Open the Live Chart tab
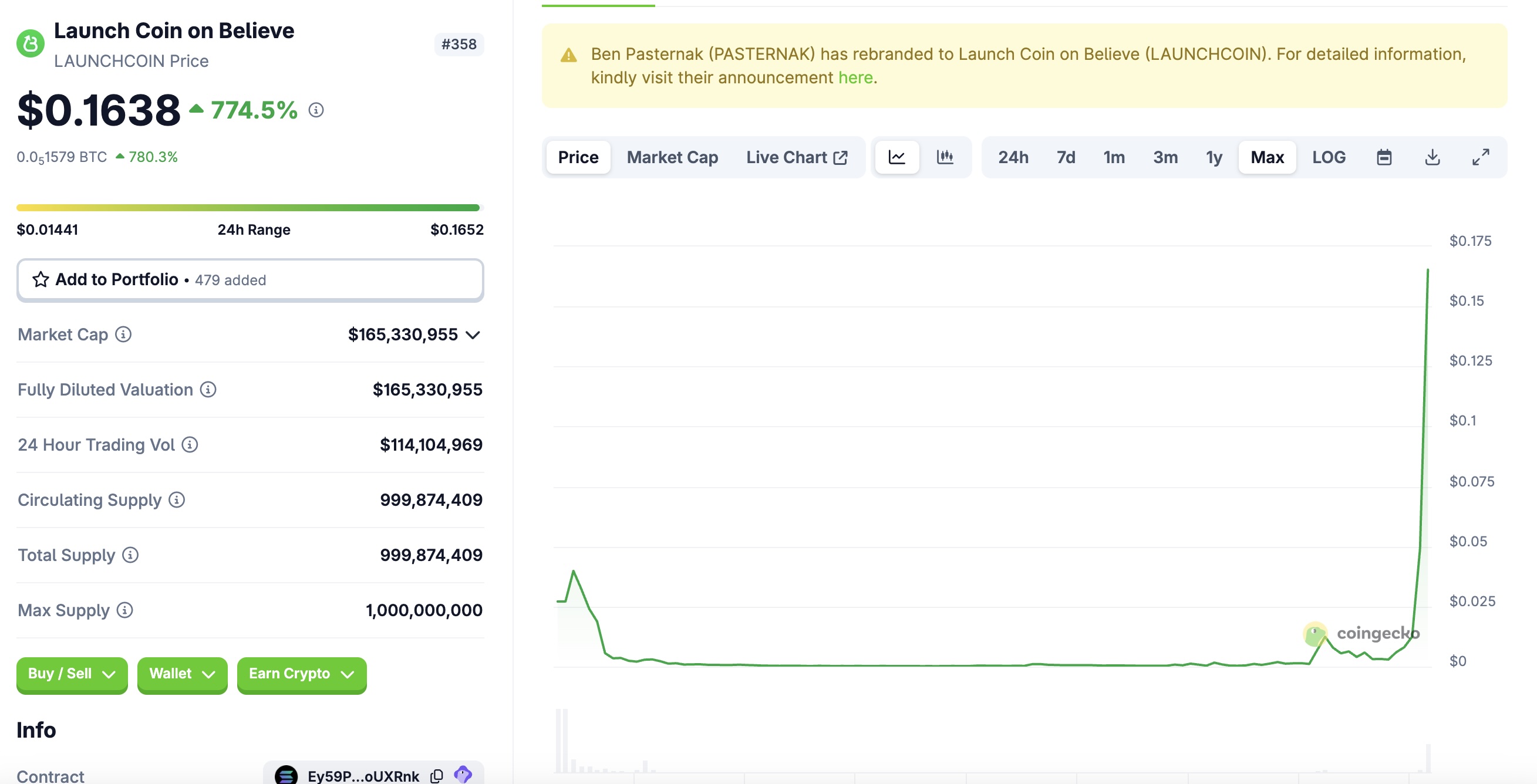The width and height of the screenshot is (1537, 784). [797, 157]
